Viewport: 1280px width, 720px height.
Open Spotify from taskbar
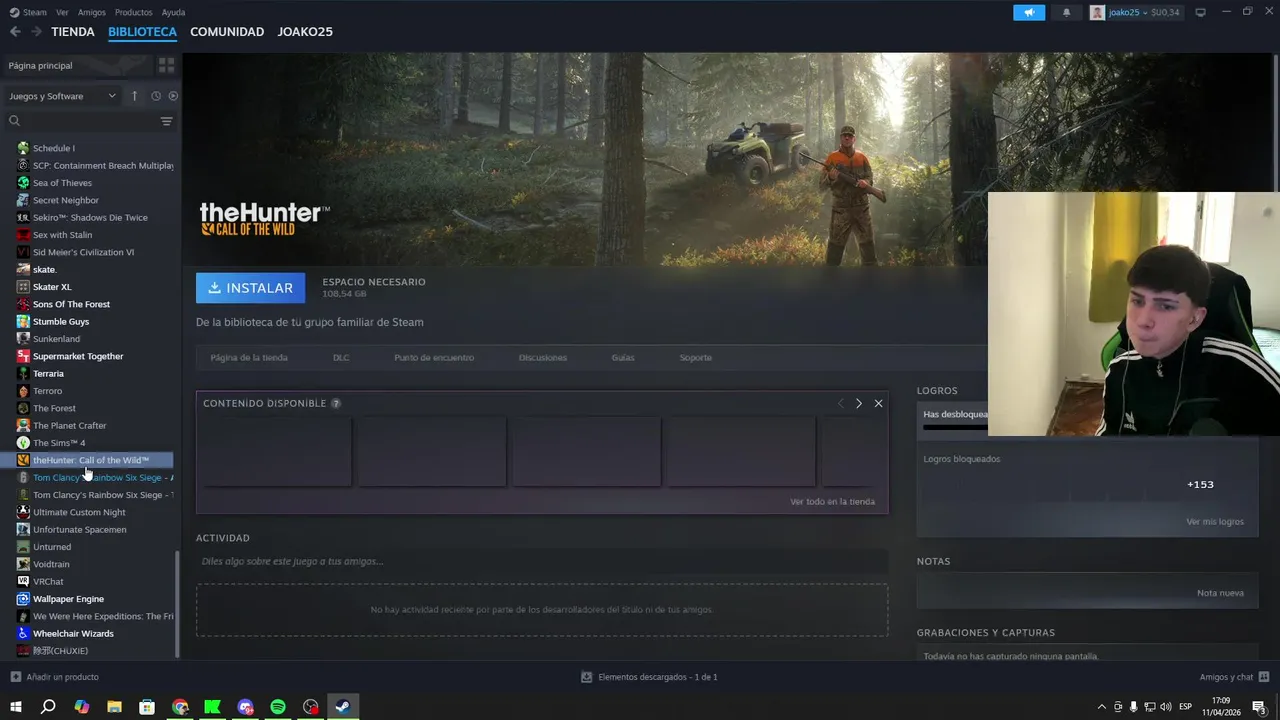point(278,707)
